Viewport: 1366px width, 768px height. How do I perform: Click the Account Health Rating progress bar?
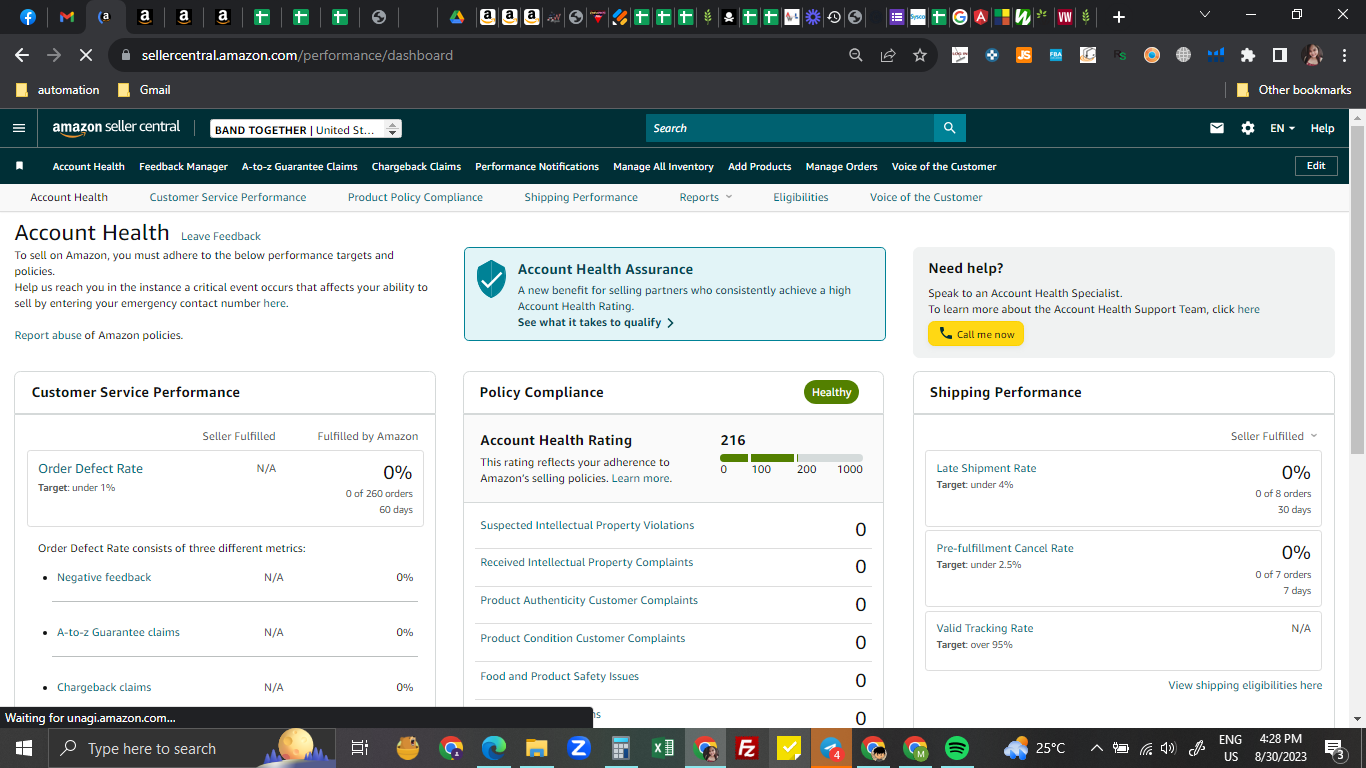pos(791,458)
